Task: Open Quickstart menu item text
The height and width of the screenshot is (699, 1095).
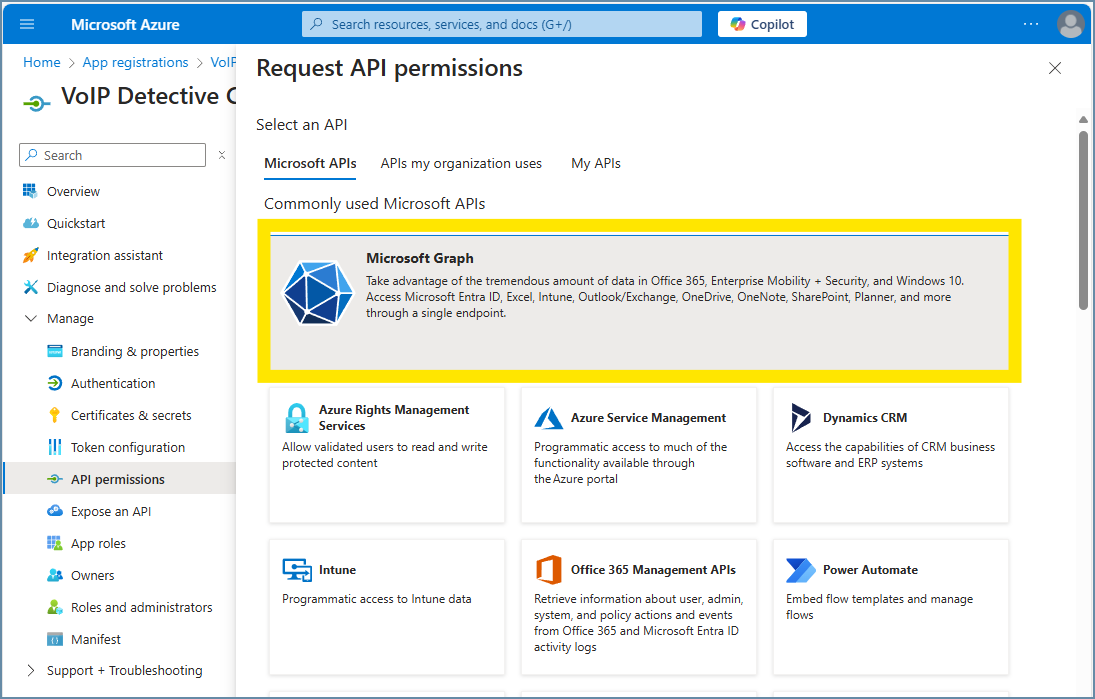Action: pyautogui.click(x=76, y=223)
